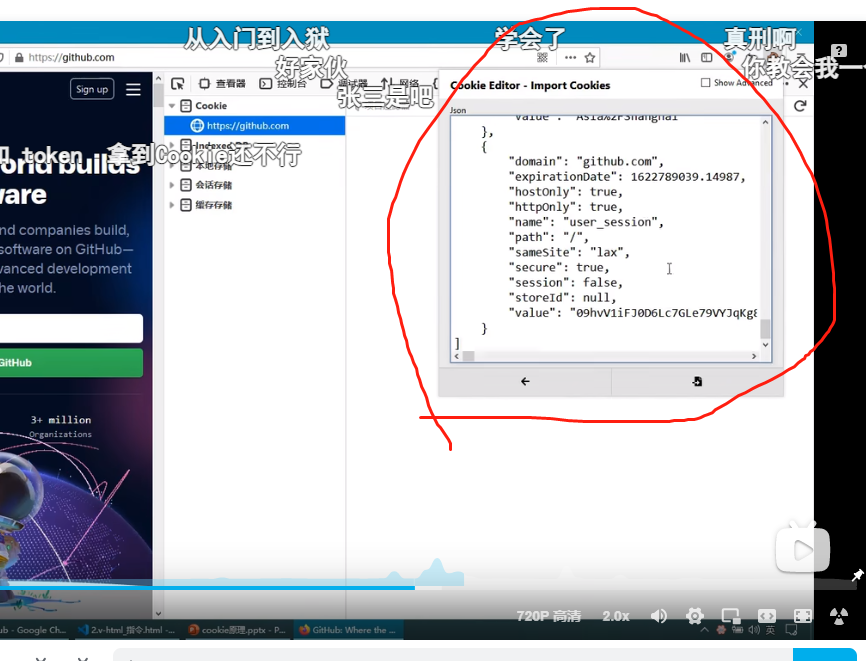This screenshot has height=661, width=866.
Task: Collapse the Cookie tree node
Action: coord(172,105)
